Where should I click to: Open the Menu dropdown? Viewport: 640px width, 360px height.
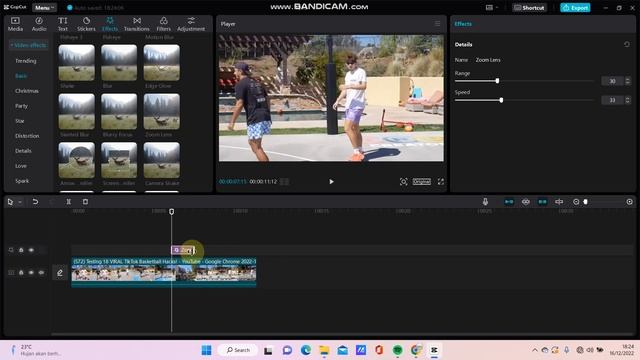[x=44, y=8]
